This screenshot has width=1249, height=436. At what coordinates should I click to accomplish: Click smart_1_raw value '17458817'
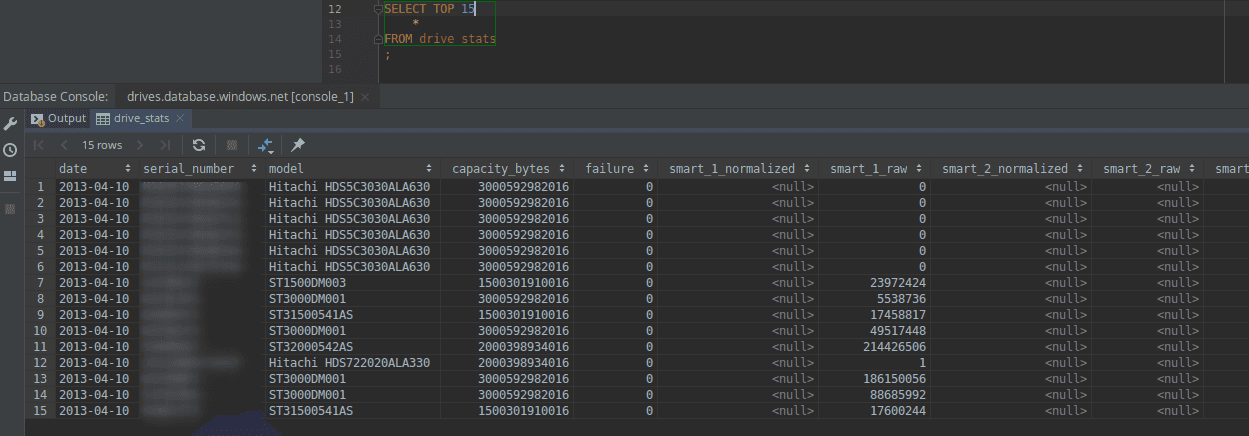(x=896, y=315)
